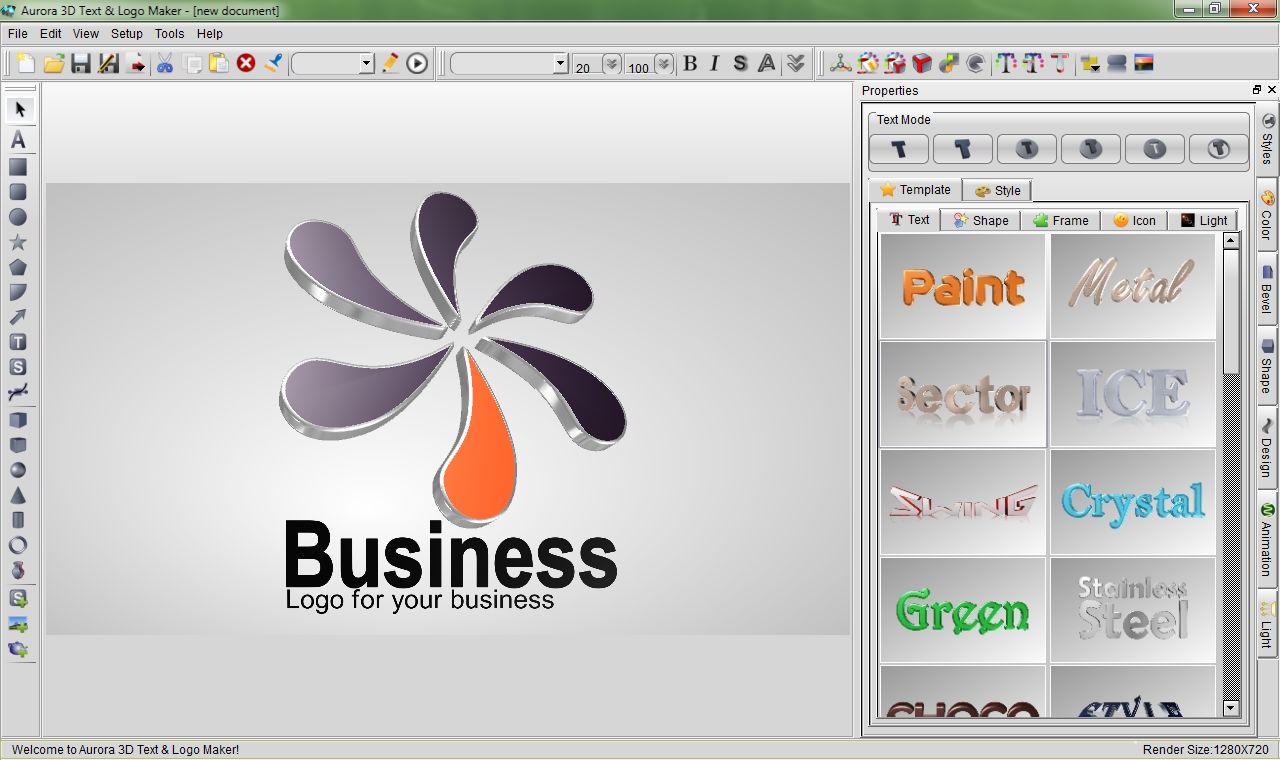
Task: Pick the star shape tool
Action: click(x=18, y=242)
